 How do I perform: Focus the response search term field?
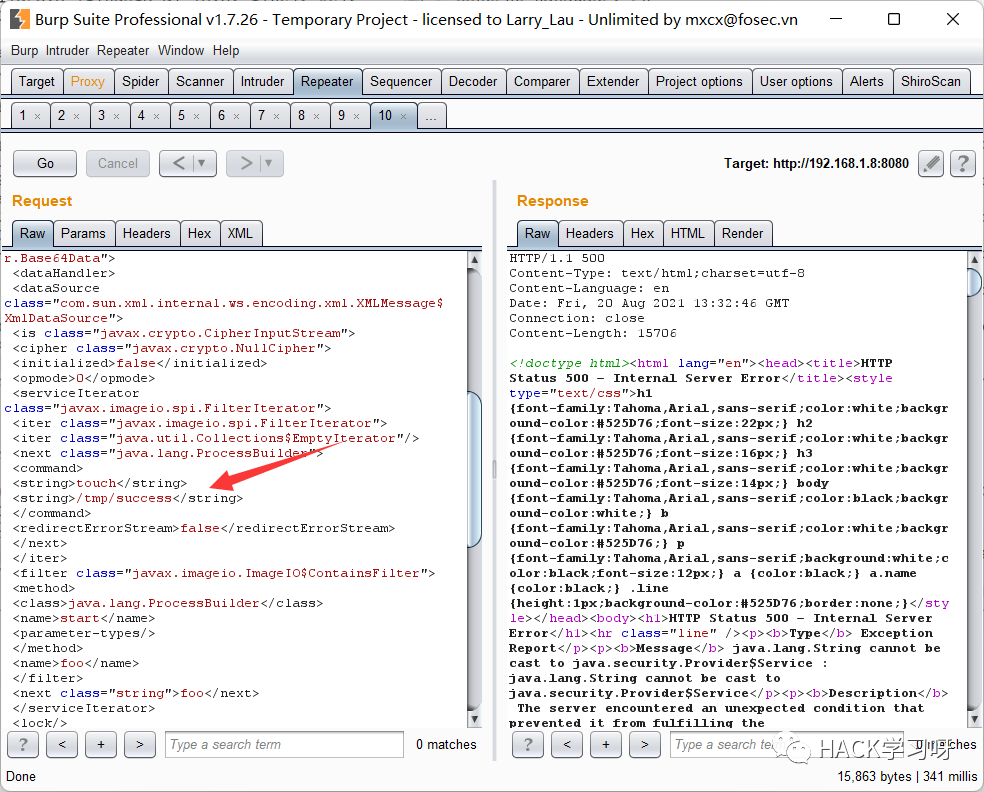point(789,744)
